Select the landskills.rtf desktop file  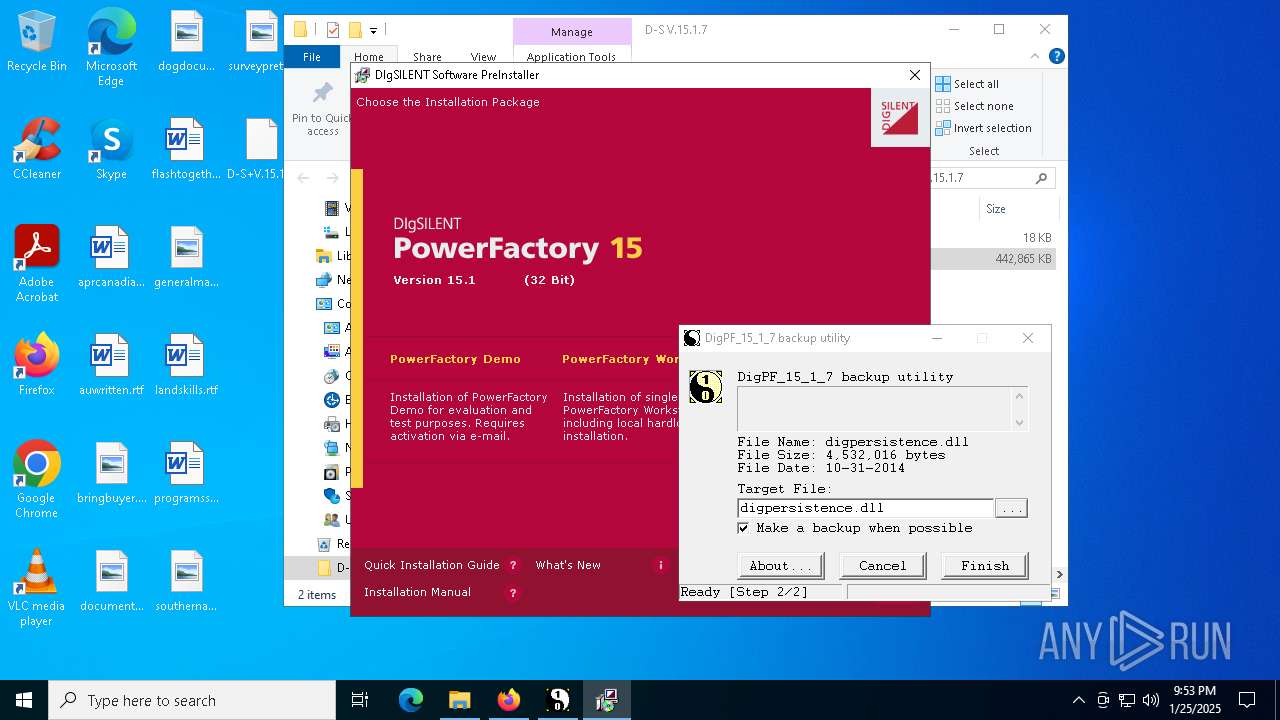186,365
